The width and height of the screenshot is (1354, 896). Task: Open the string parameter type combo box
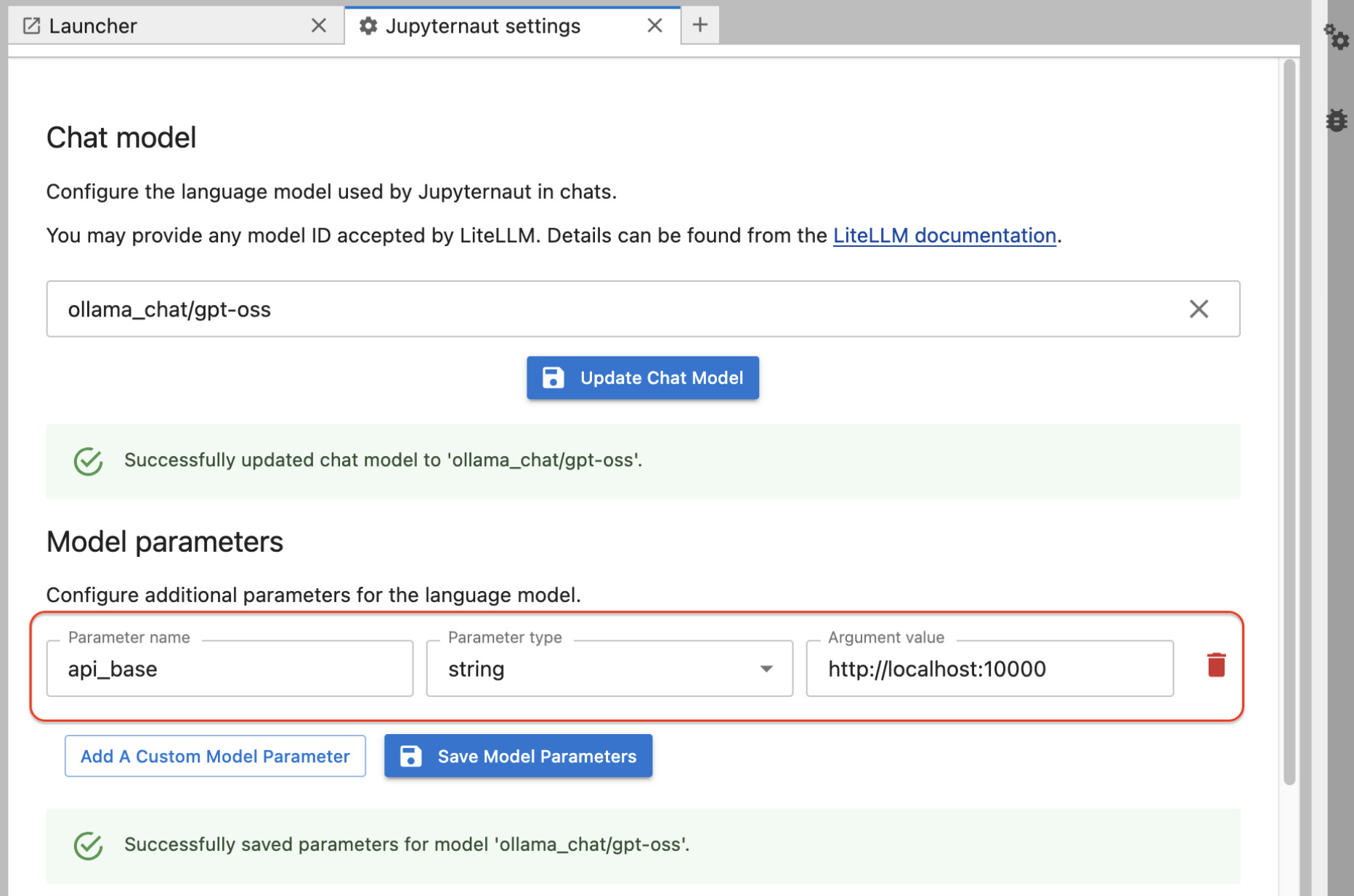[x=609, y=669]
